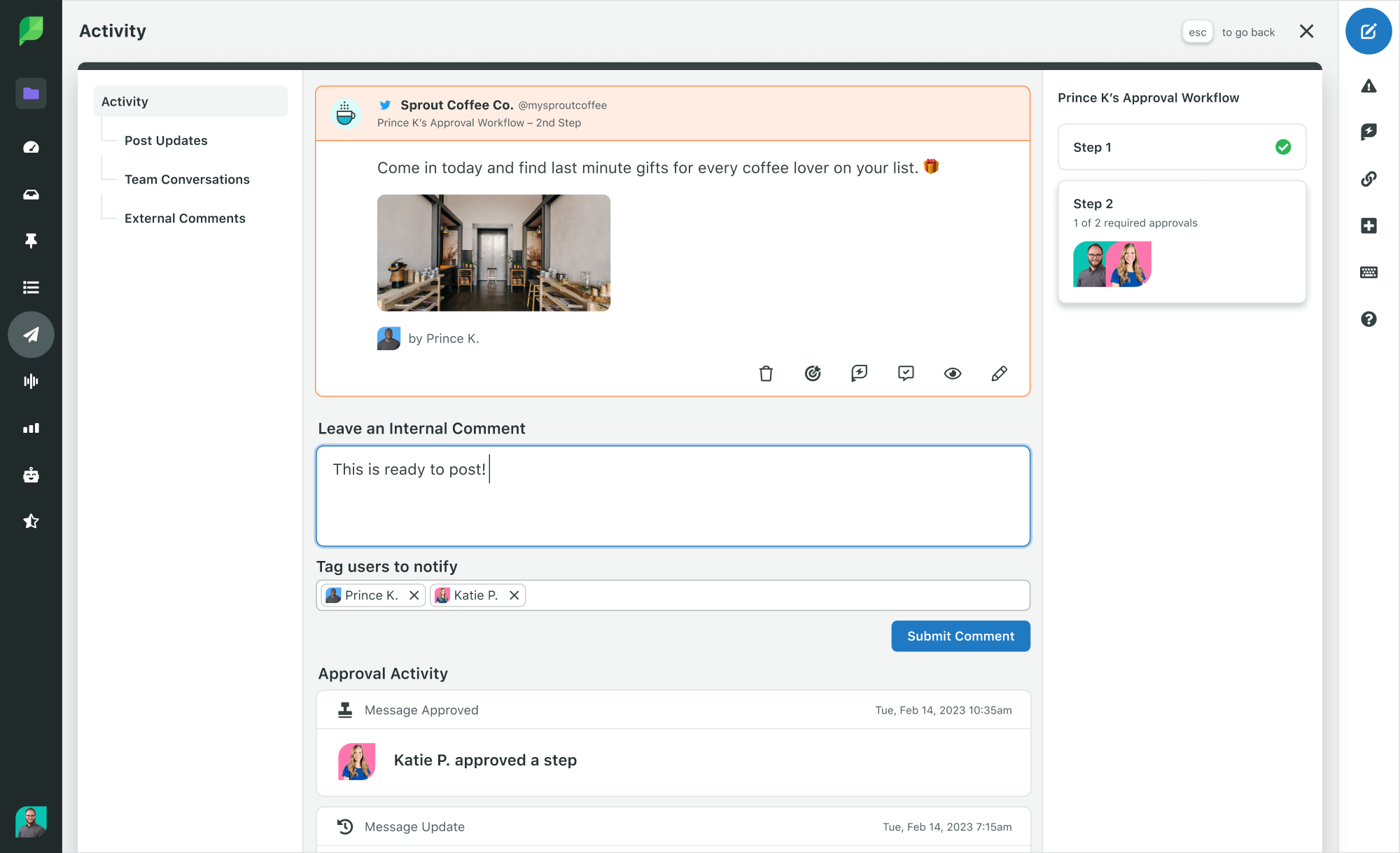The height and width of the screenshot is (853, 1400).
Task: Select the Post Updates activity tab
Action: (x=166, y=140)
